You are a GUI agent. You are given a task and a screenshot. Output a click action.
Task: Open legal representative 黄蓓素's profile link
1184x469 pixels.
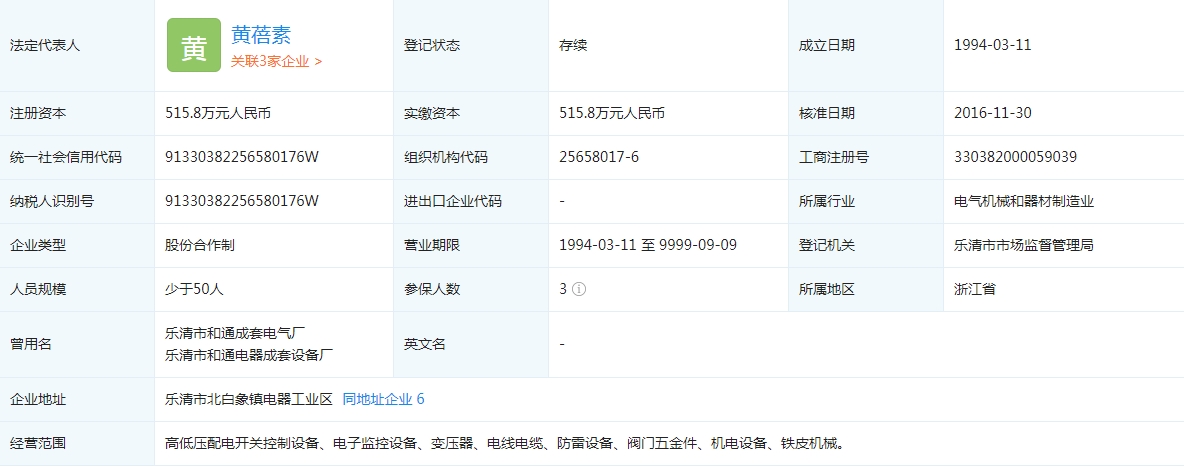(260, 35)
